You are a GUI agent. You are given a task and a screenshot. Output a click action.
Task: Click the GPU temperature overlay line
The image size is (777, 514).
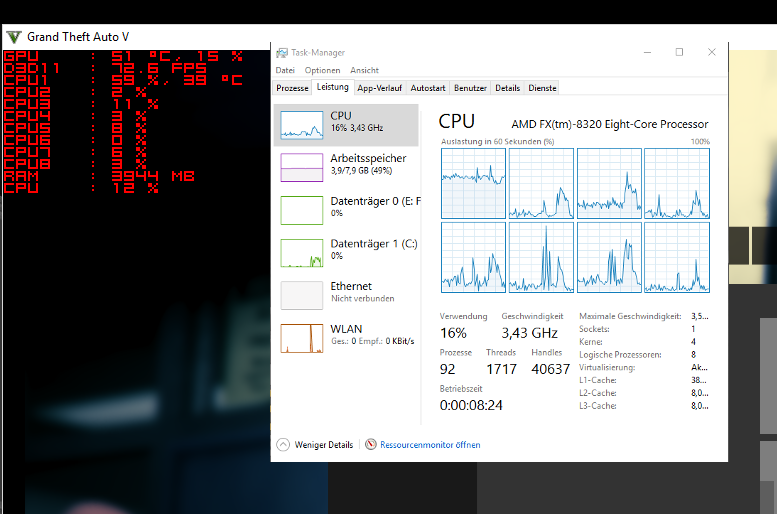pyautogui.click(x=123, y=56)
